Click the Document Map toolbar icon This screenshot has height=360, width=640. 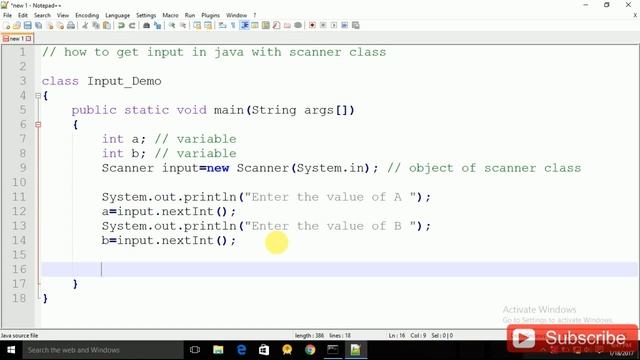[266, 25]
